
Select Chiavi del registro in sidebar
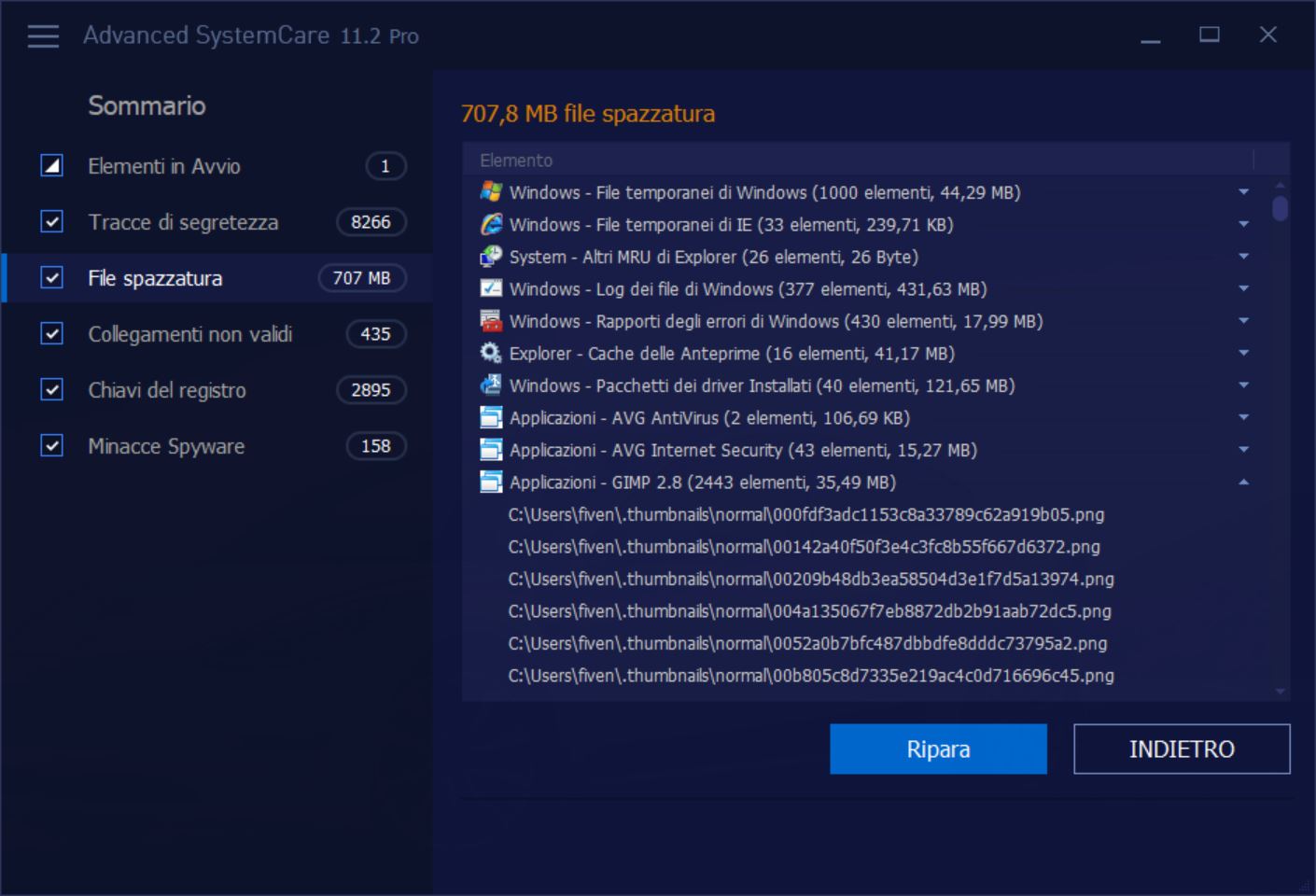[167, 390]
